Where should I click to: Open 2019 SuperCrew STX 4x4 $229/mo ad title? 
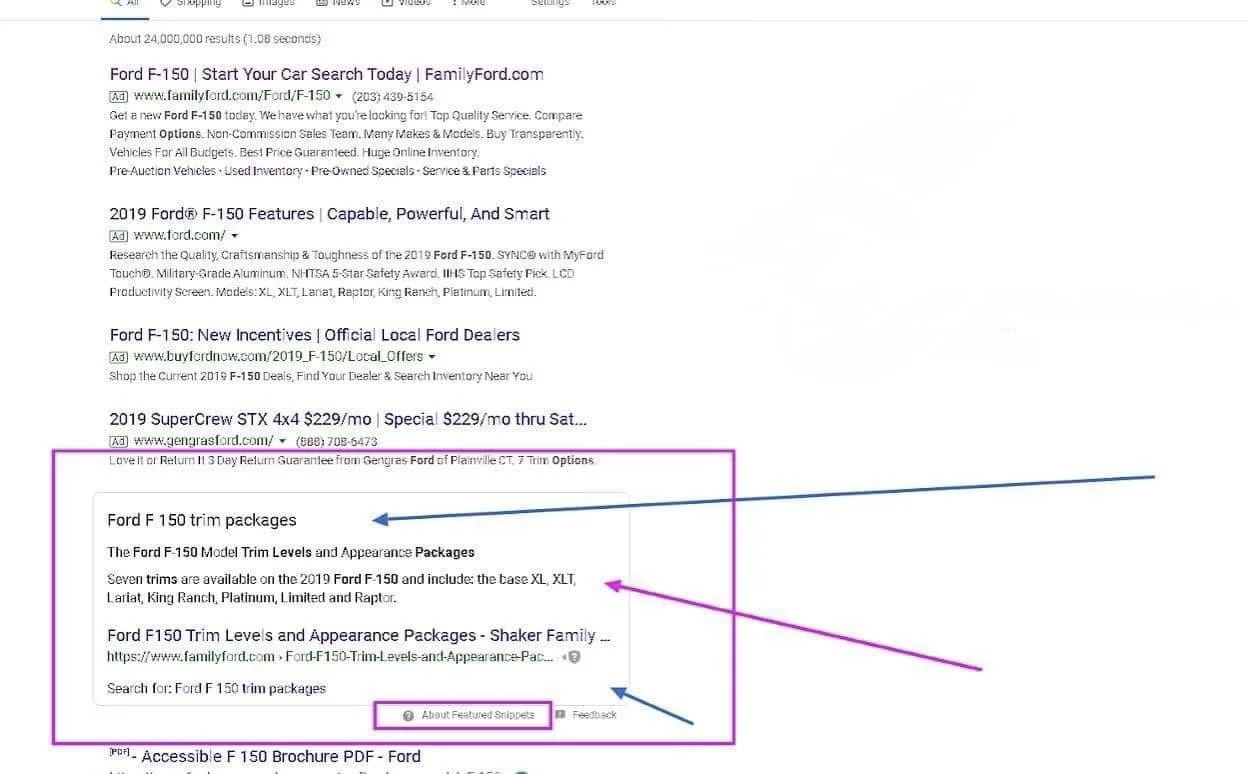tap(348, 419)
